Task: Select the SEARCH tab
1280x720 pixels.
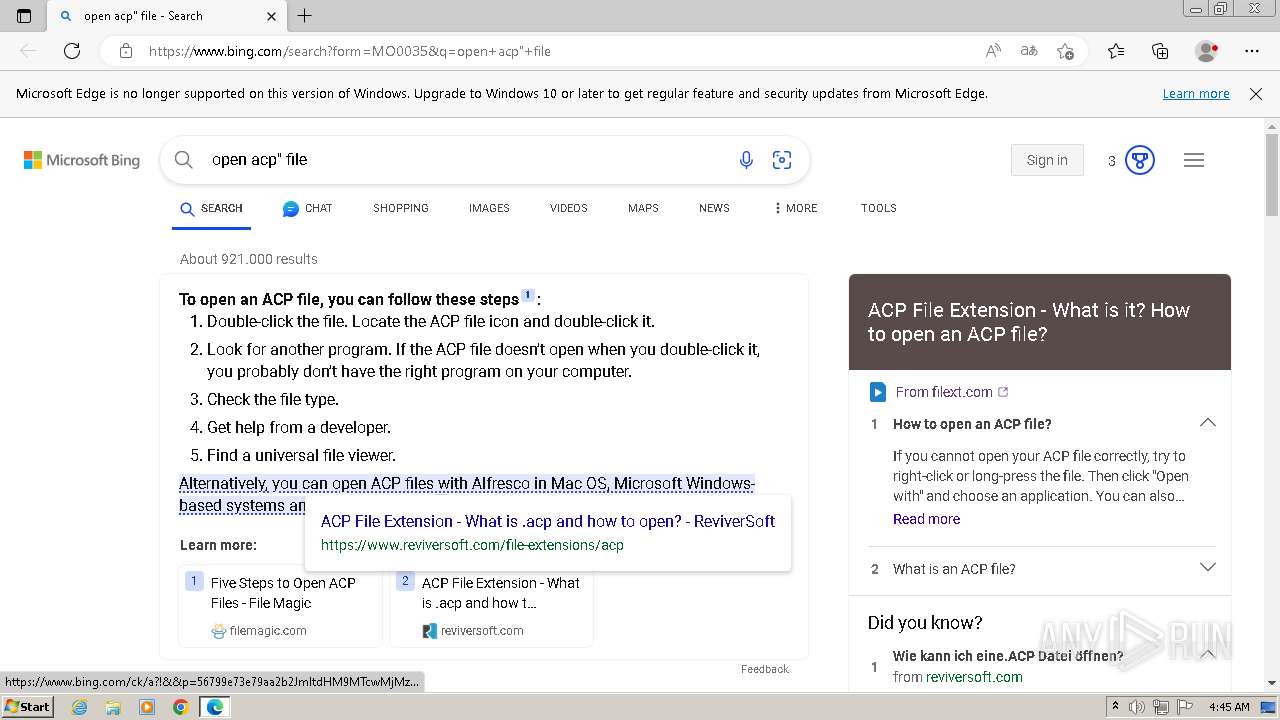Action: (x=211, y=208)
